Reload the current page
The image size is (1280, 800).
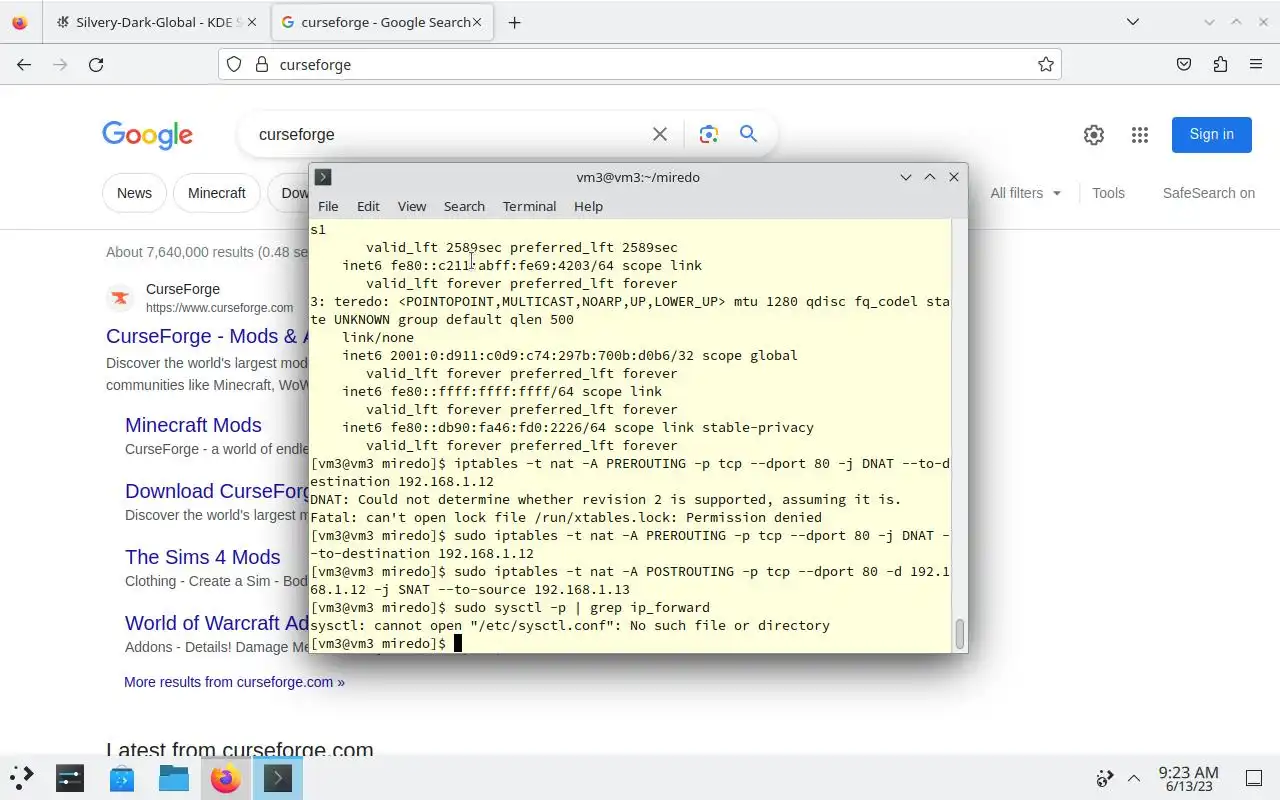[96, 64]
